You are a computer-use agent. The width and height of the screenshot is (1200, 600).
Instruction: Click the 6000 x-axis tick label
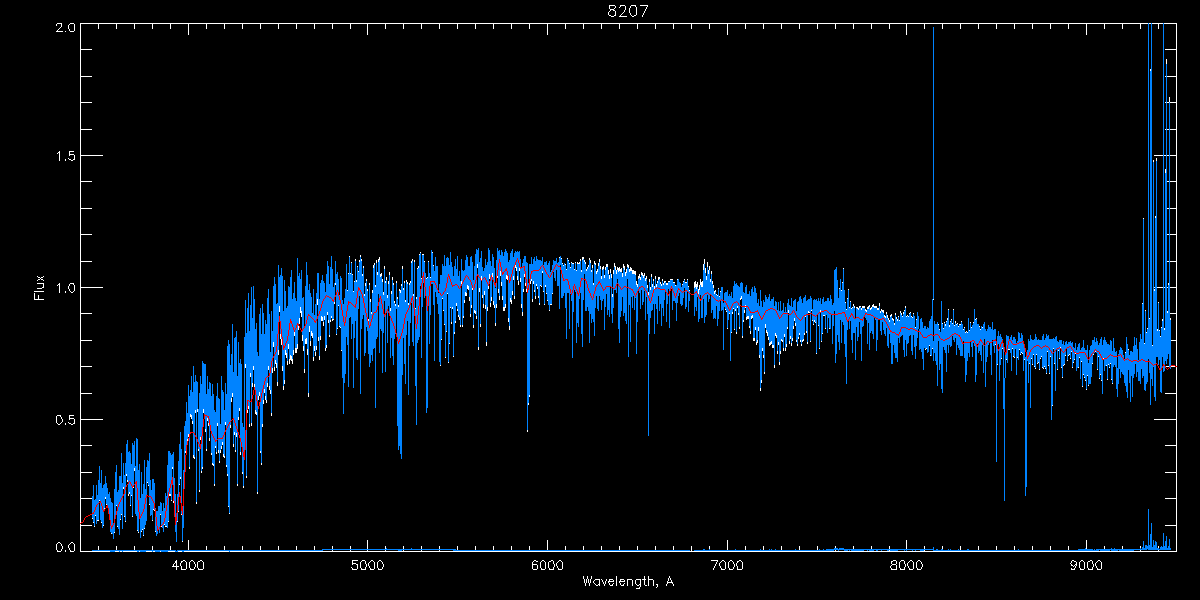click(547, 565)
